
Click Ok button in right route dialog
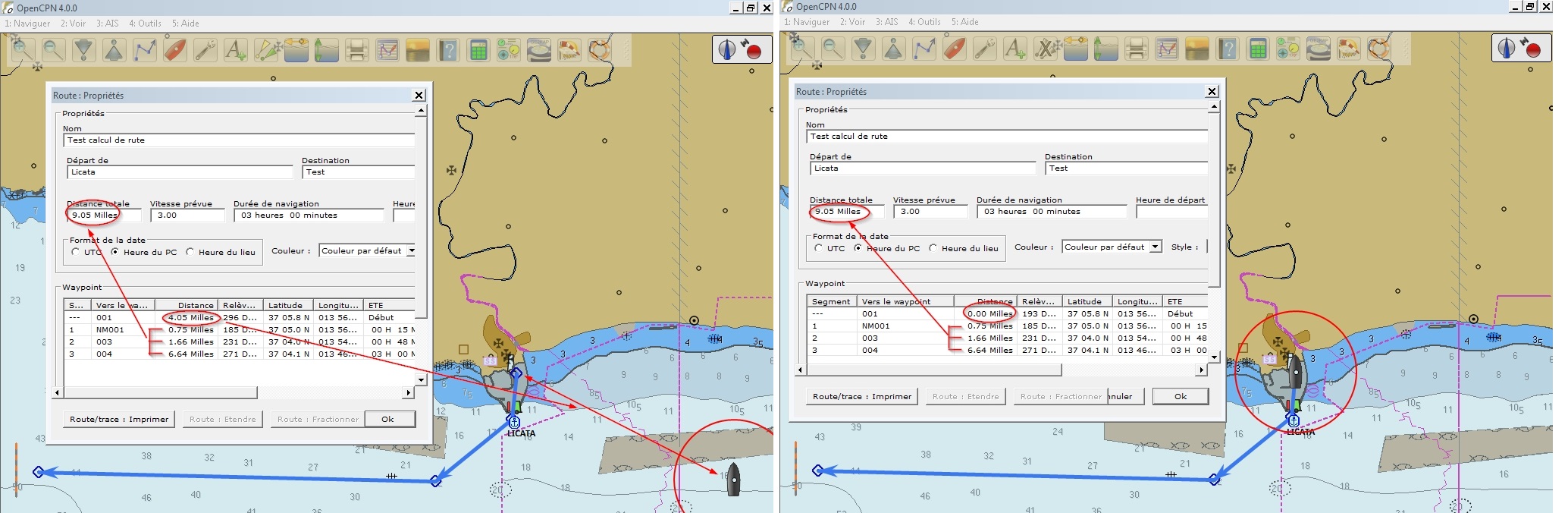(x=1181, y=396)
